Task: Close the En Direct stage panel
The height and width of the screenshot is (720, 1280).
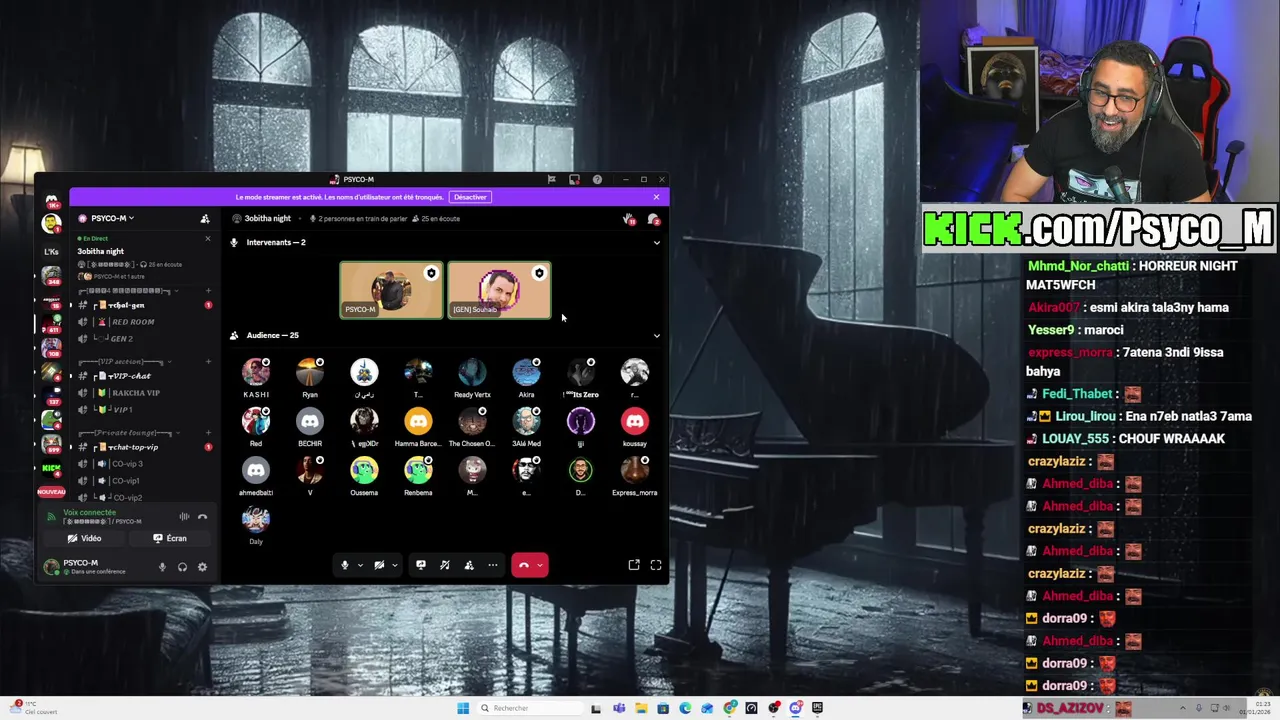Action: (208, 238)
